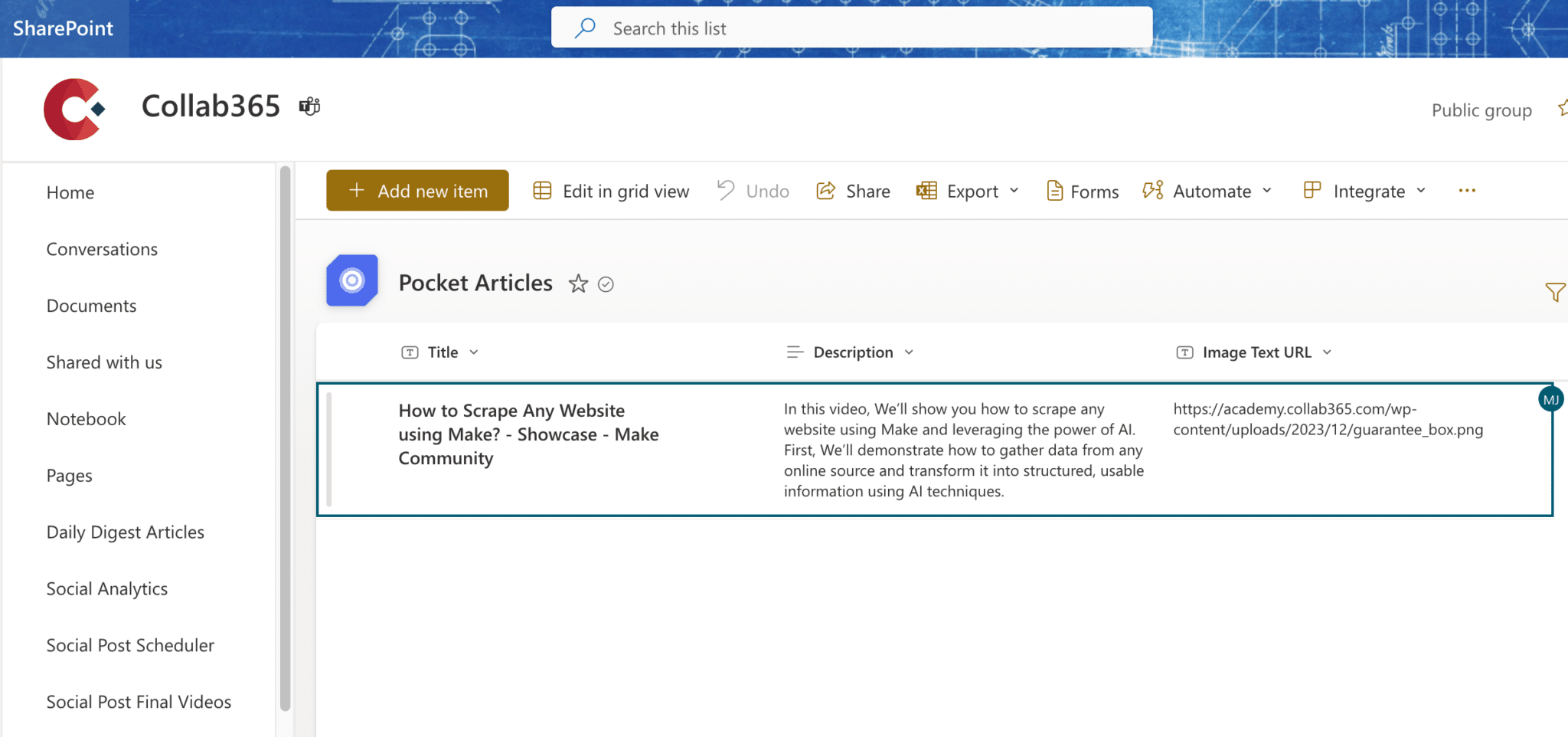Open the Image Text URL column dropdown

coord(1328,352)
